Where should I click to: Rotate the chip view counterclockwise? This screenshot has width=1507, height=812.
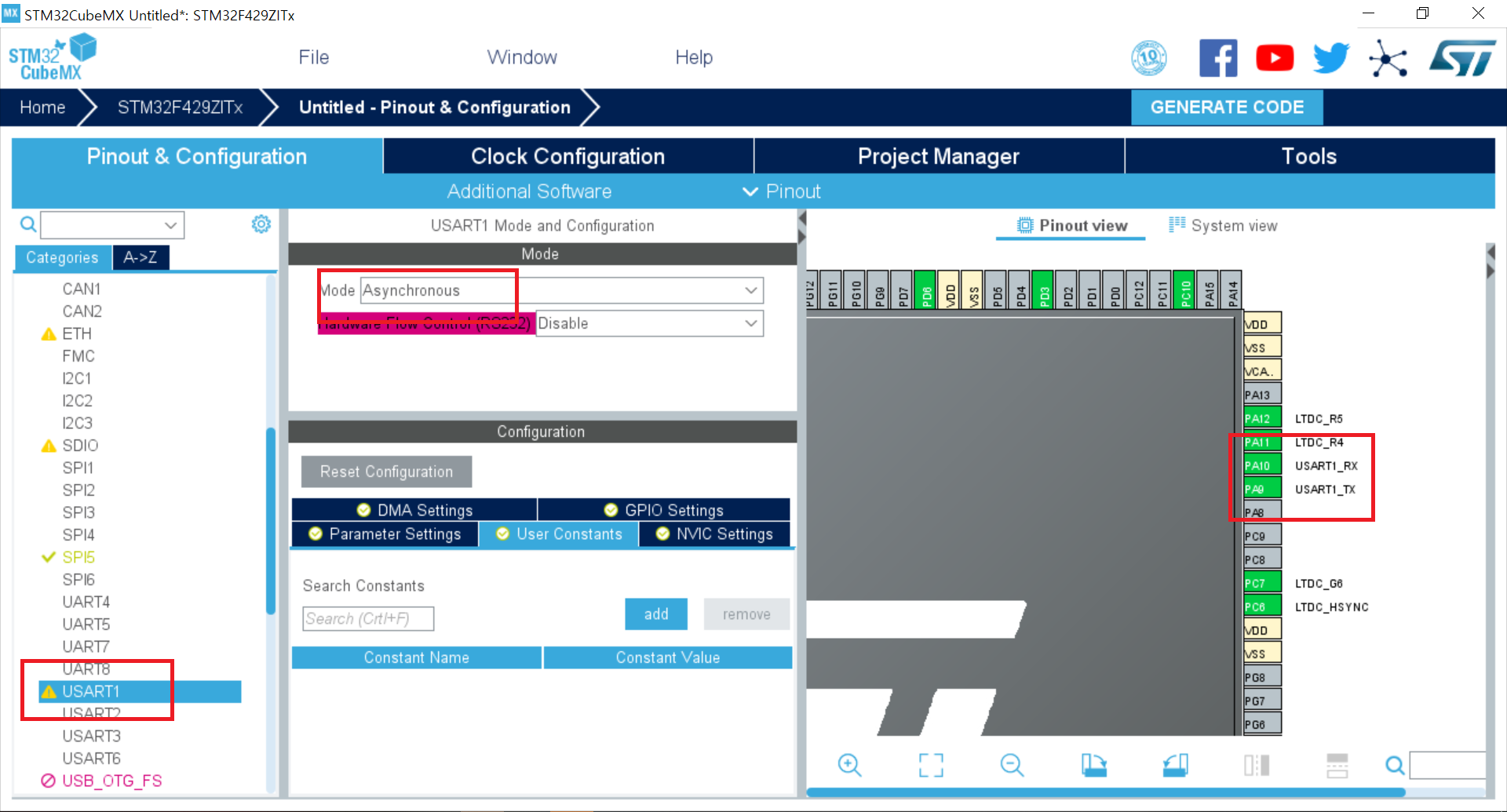tap(1175, 764)
